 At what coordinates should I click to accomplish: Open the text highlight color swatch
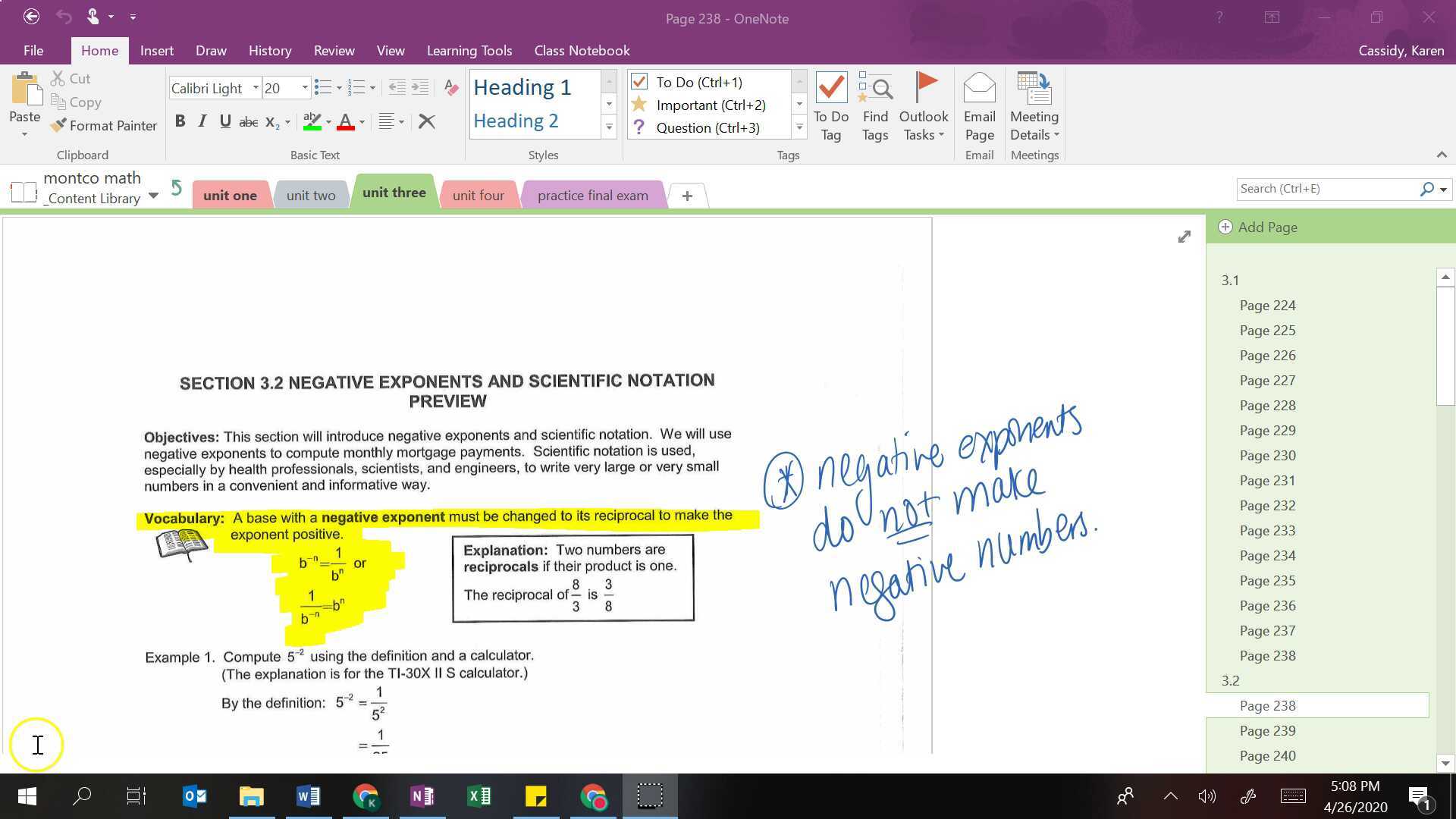(x=311, y=121)
